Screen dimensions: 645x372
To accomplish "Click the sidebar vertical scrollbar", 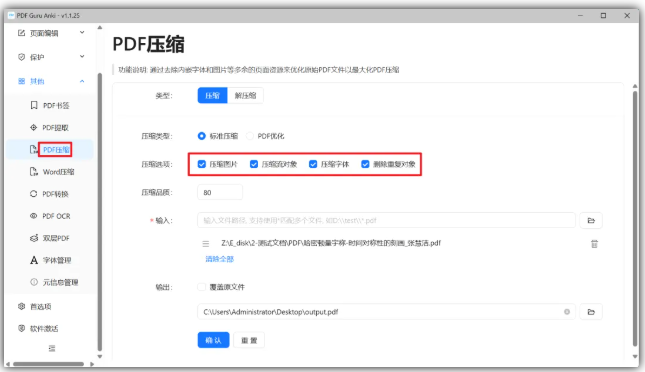I will click(x=100, y=212).
